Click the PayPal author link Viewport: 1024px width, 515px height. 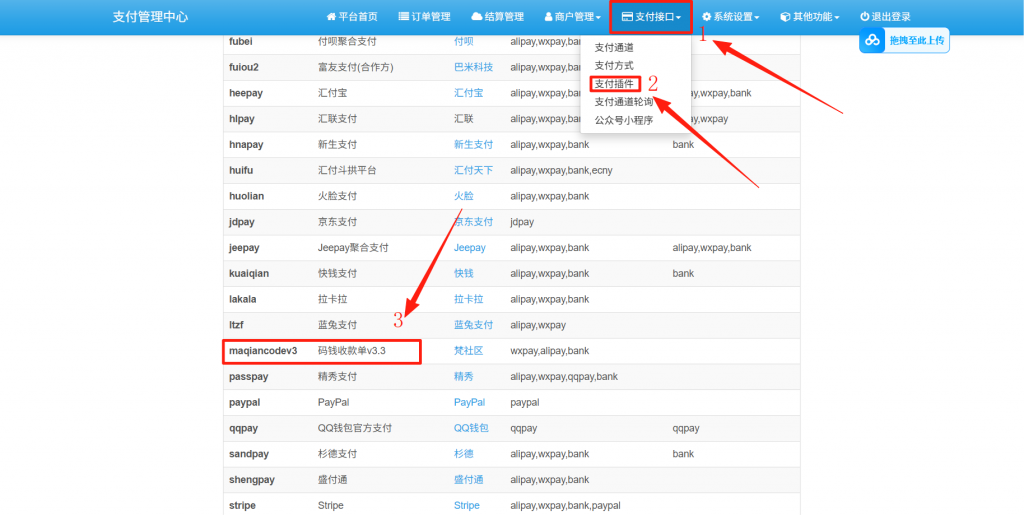coord(469,402)
